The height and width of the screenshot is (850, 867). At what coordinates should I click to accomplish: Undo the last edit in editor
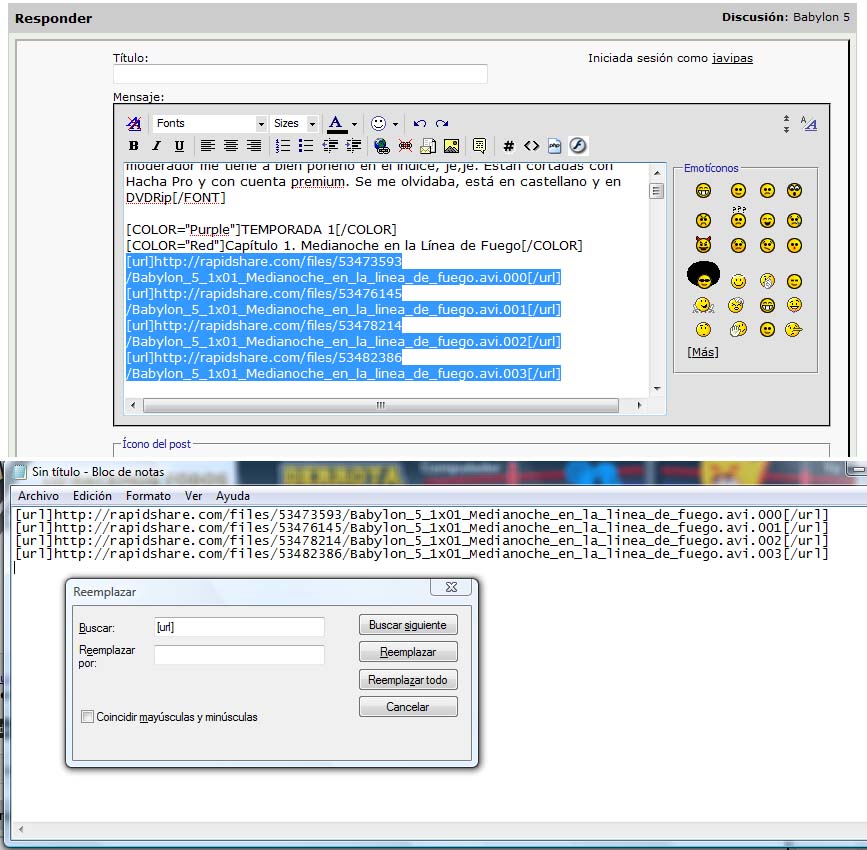click(x=419, y=124)
